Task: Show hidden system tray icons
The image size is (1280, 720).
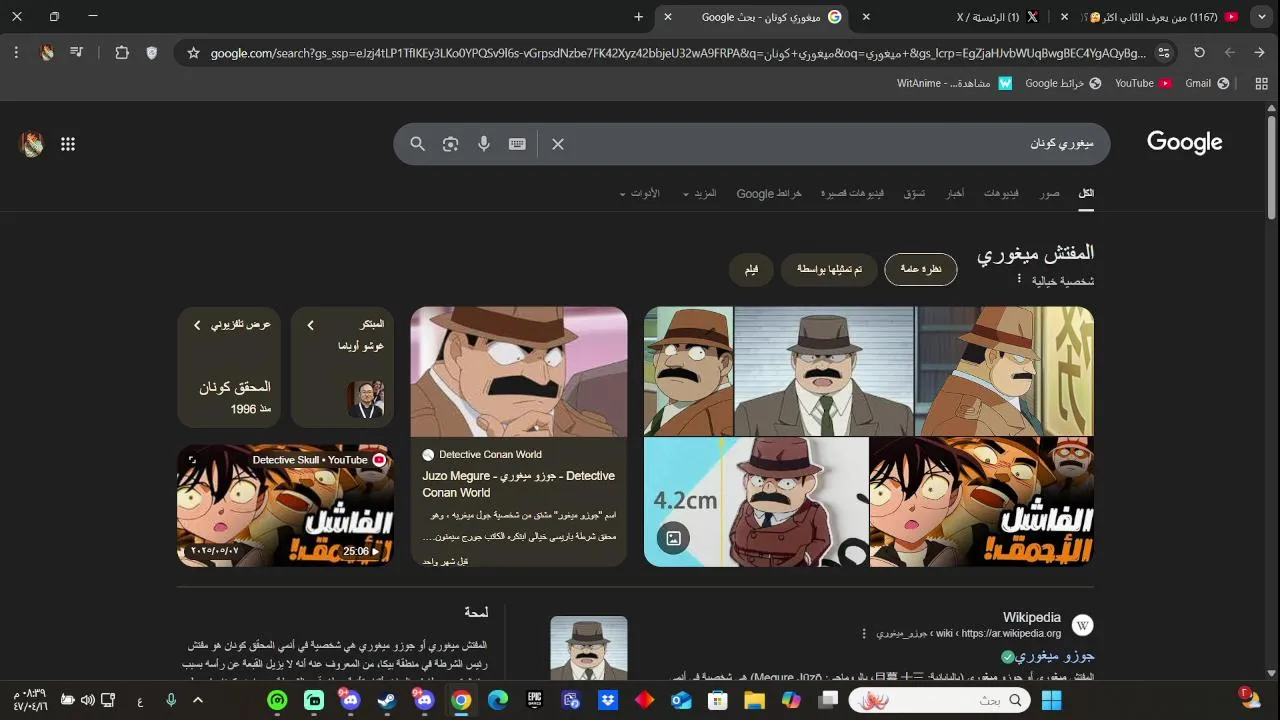Action: (197, 701)
